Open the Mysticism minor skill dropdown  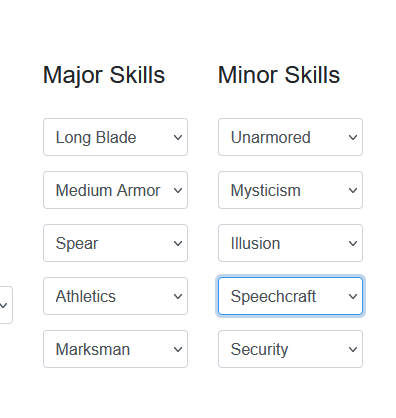click(290, 190)
